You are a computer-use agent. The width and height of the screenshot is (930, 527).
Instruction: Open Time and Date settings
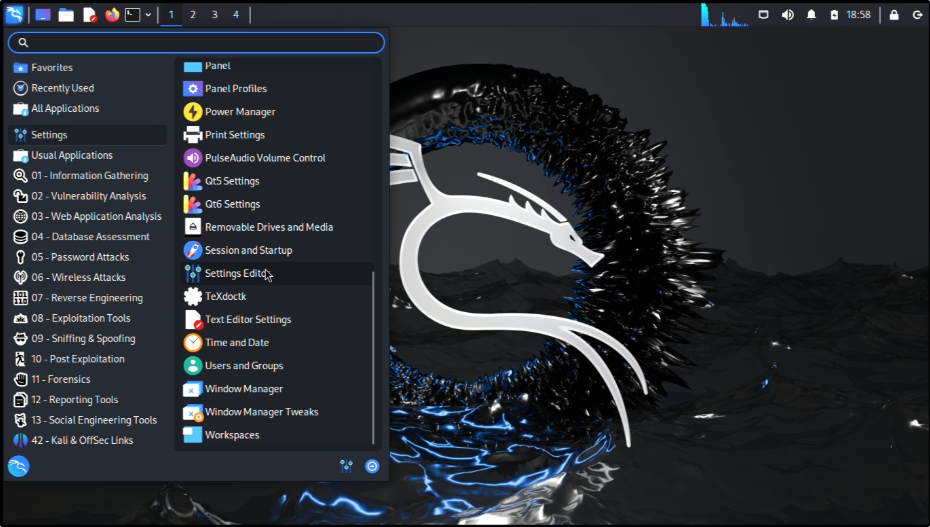pos(277,343)
